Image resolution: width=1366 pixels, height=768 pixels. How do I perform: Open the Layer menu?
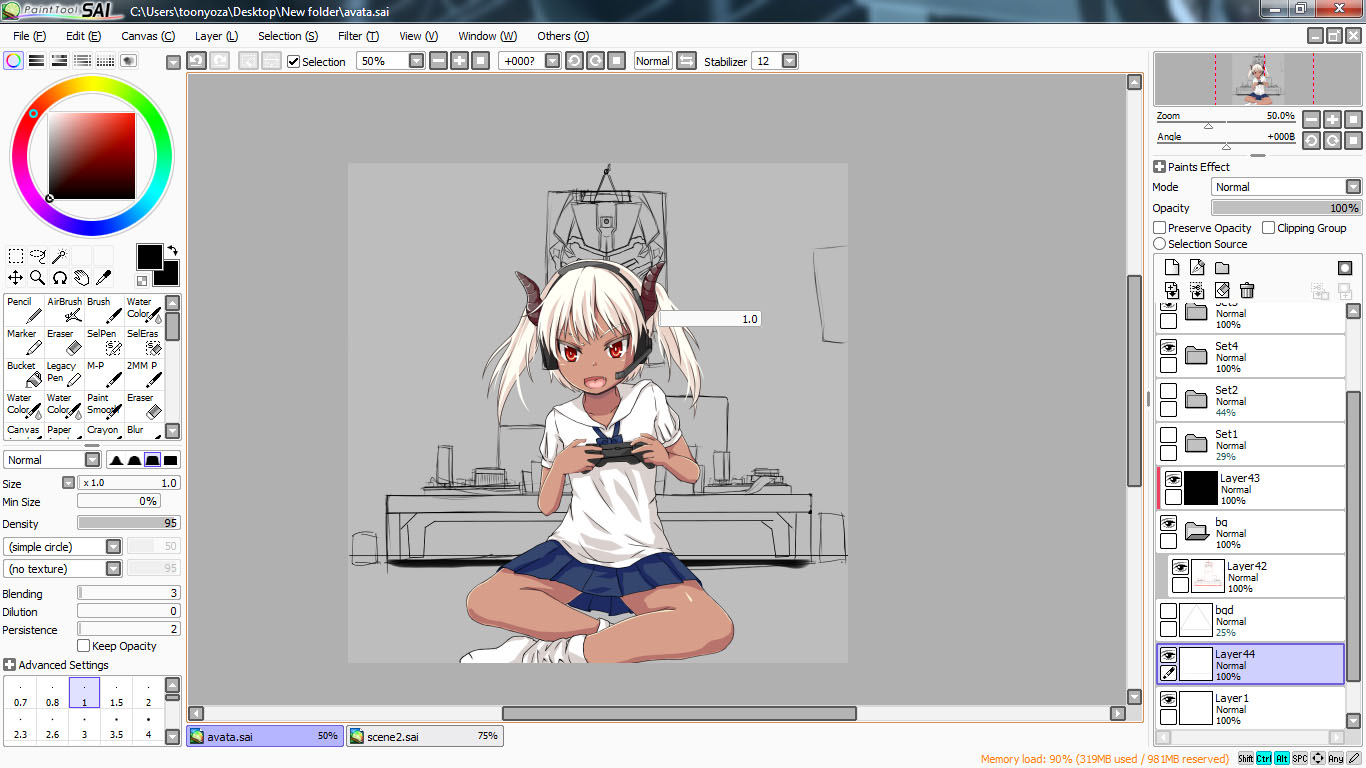pyautogui.click(x=216, y=36)
